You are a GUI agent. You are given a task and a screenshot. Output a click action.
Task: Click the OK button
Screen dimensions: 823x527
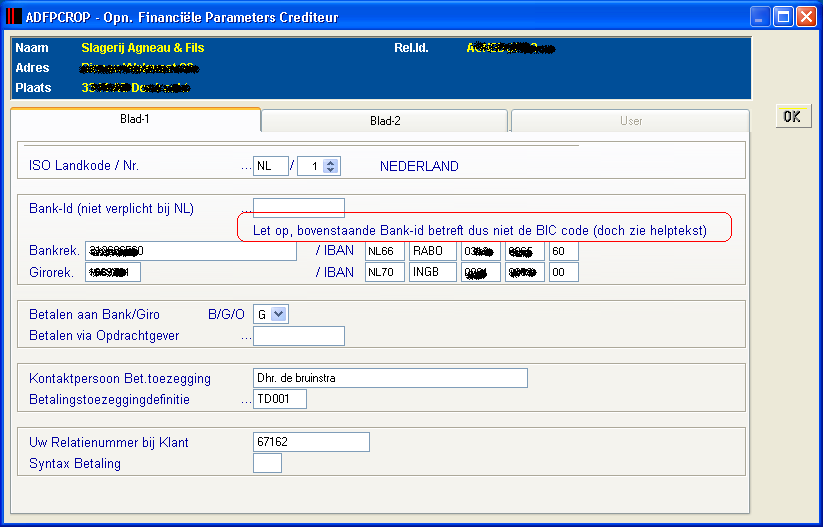pyautogui.click(x=793, y=116)
